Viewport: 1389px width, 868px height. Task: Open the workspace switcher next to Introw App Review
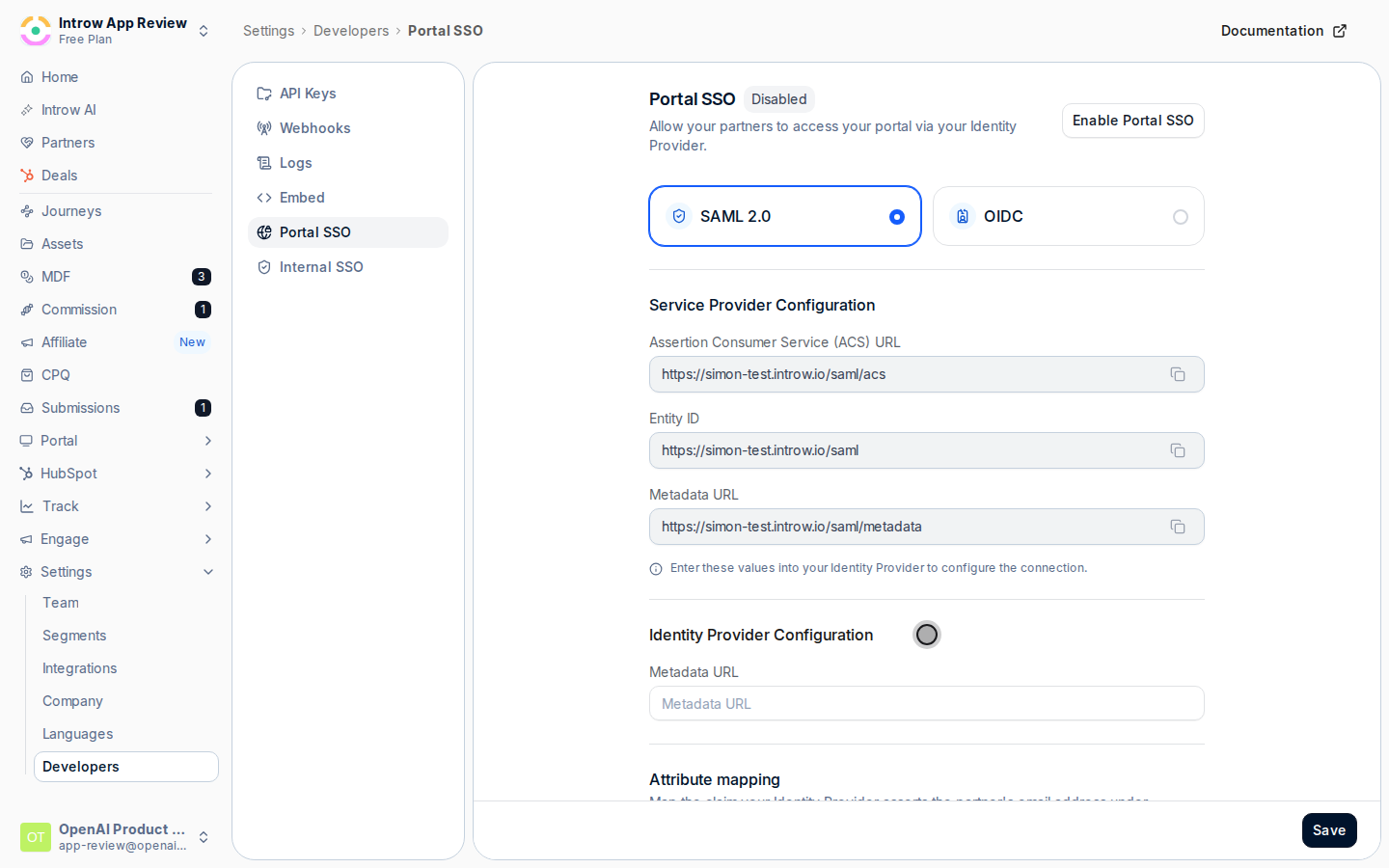tap(204, 31)
